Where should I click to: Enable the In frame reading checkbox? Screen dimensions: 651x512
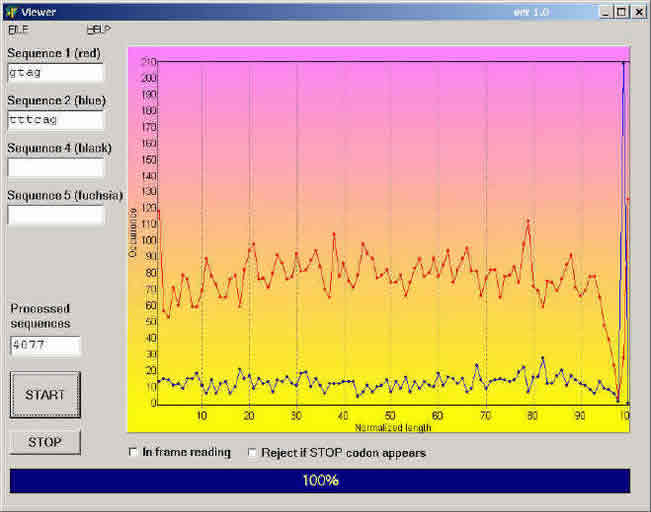133,452
